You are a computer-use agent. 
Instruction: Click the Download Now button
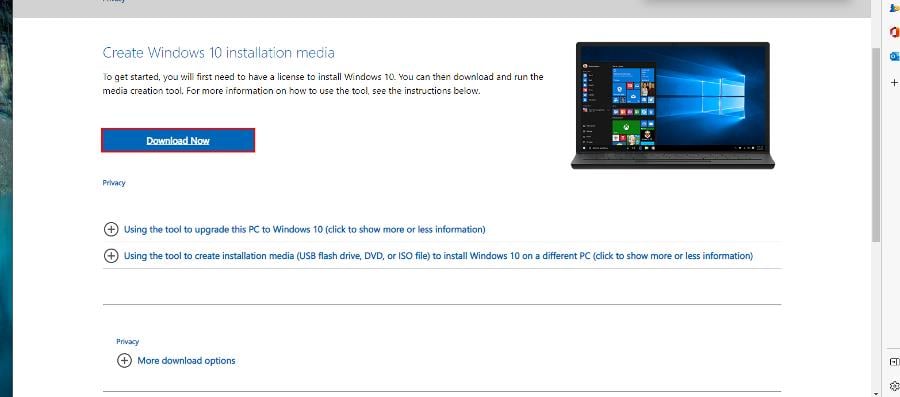pos(178,141)
